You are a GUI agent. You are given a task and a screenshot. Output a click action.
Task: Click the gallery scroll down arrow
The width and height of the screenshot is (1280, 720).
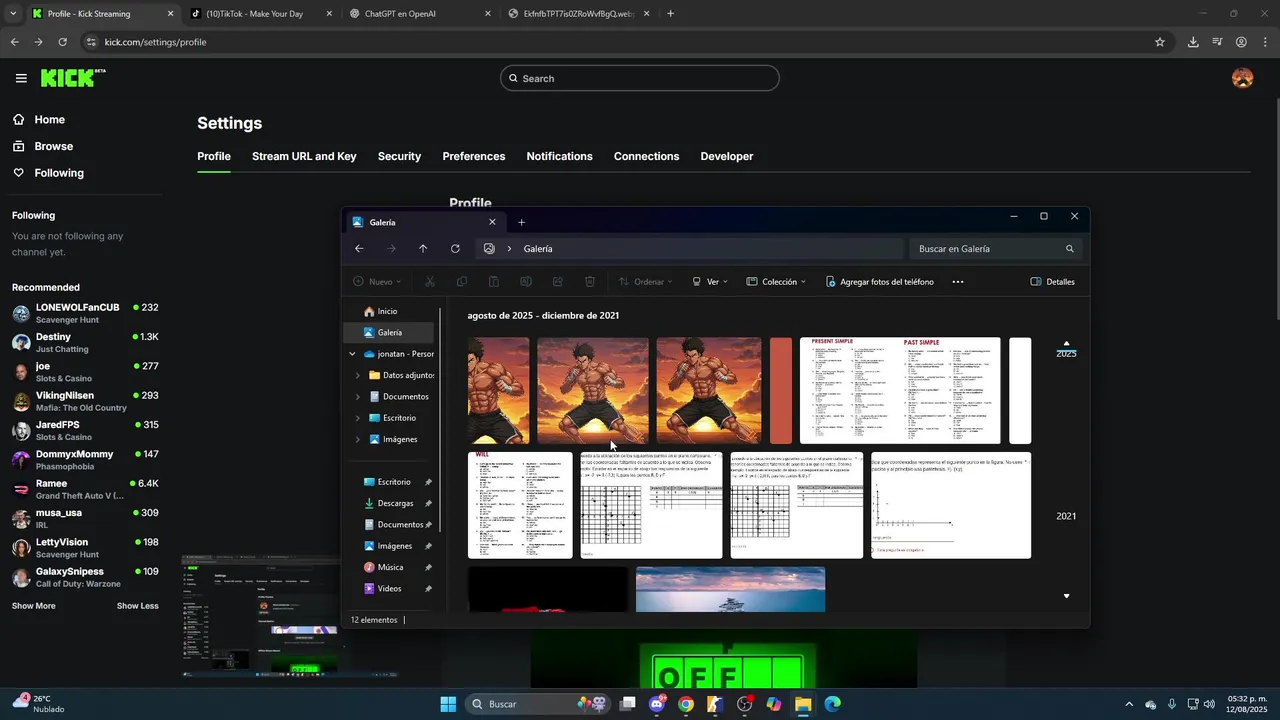click(x=1066, y=596)
